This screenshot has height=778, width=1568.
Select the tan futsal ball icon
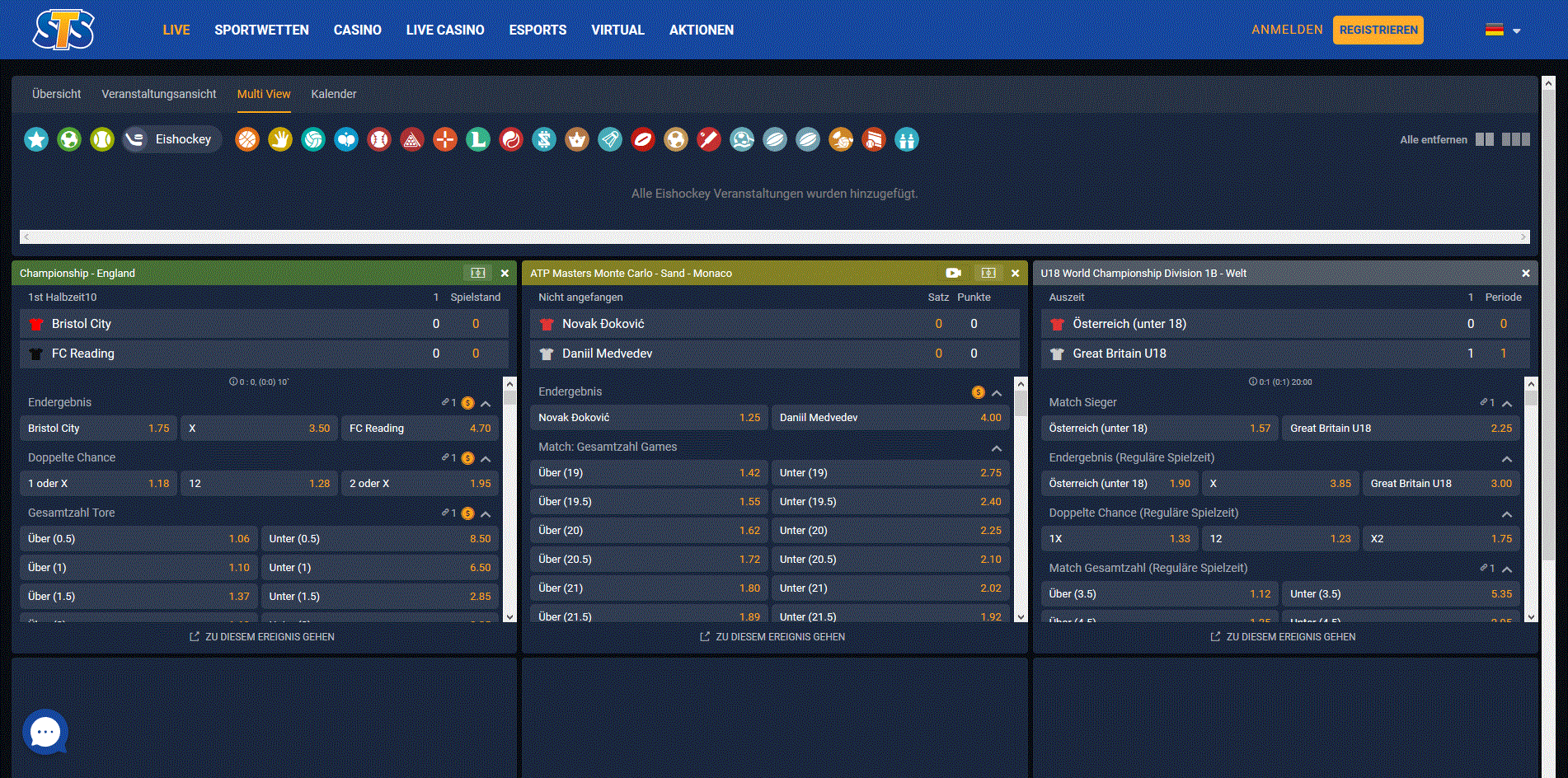tap(676, 139)
